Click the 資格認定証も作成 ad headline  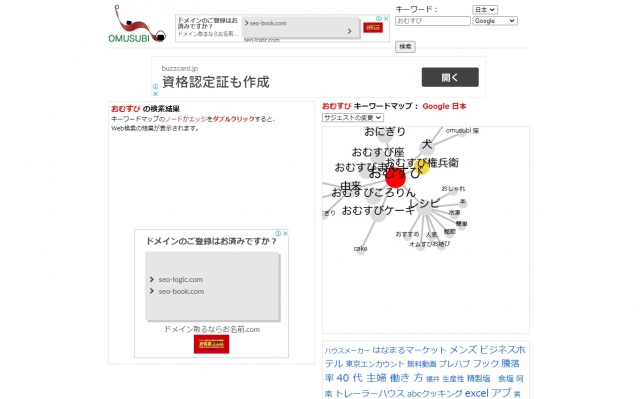point(216,82)
